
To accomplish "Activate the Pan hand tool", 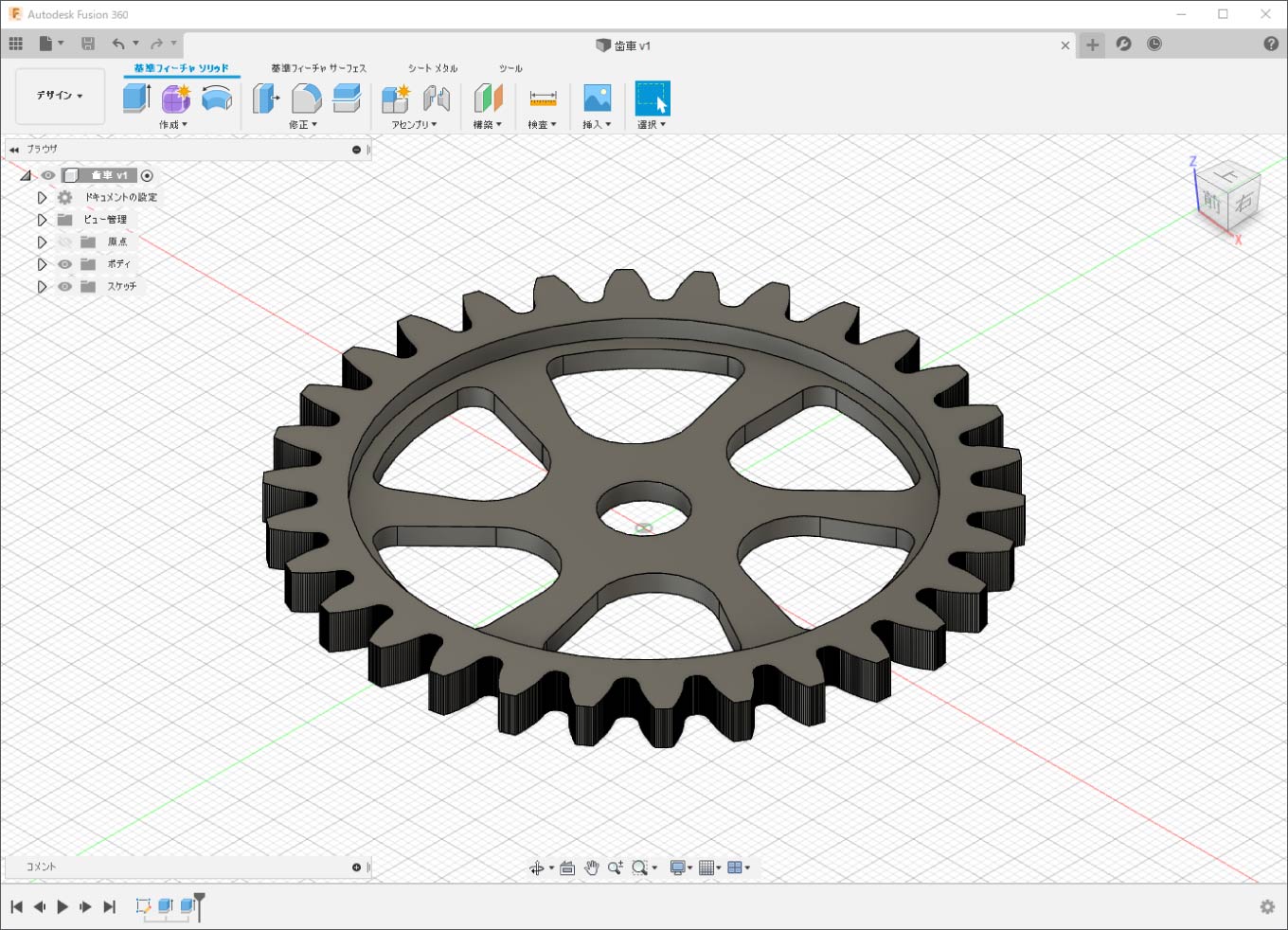I will (x=592, y=867).
